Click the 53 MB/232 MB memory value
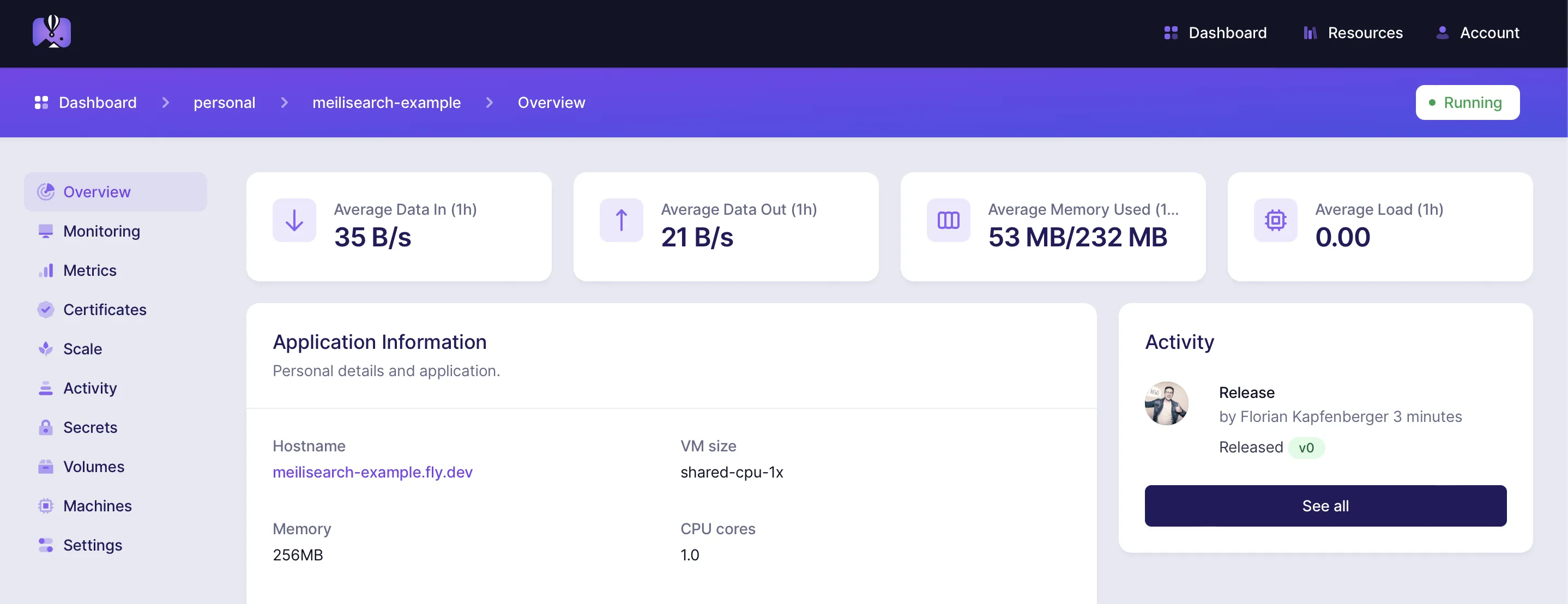1568x604 pixels. [x=1078, y=237]
